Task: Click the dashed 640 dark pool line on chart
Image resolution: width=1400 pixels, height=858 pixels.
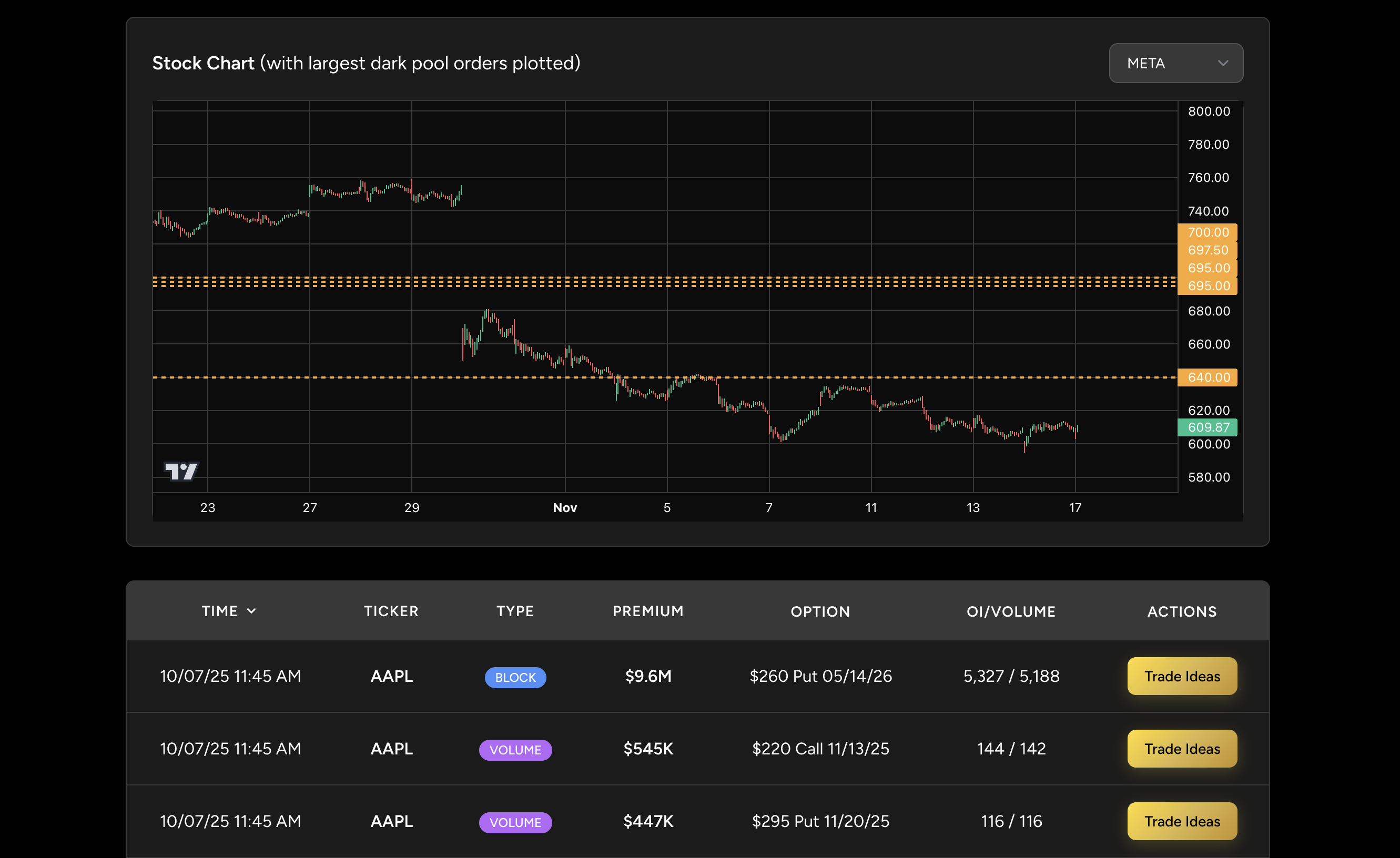Action: (398, 377)
